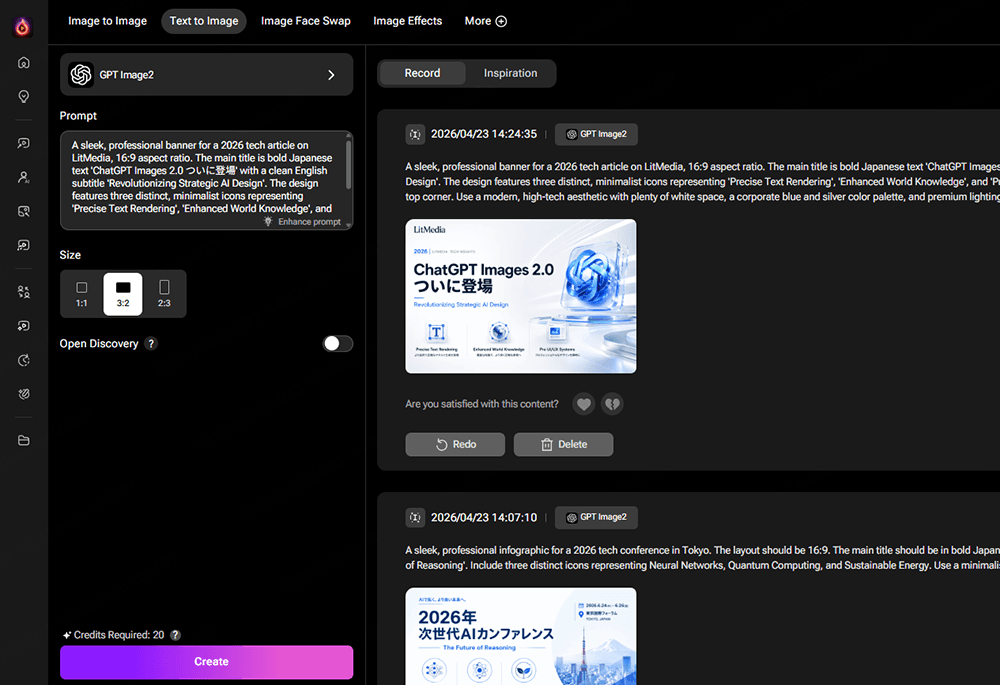1000x685 pixels.
Task: Click the Credits Required help question mark
Action: (175, 635)
